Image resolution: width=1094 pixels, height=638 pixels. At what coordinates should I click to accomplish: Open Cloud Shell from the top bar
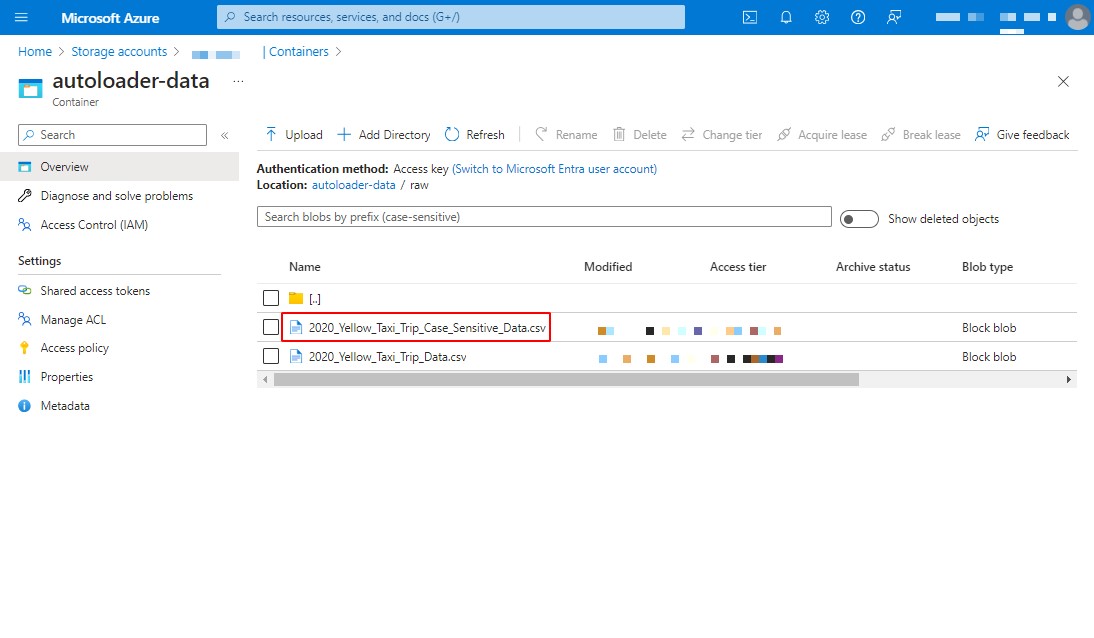750,17
